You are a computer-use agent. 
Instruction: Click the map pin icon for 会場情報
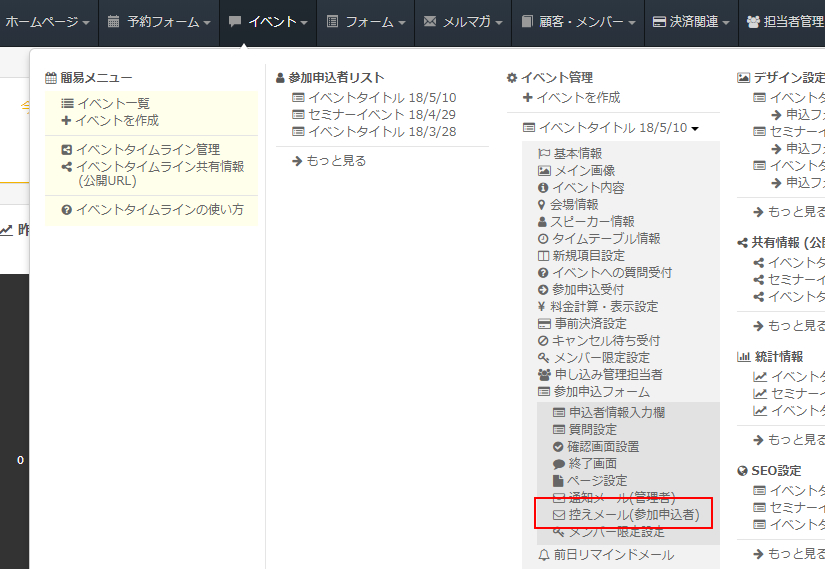point(543,205)
